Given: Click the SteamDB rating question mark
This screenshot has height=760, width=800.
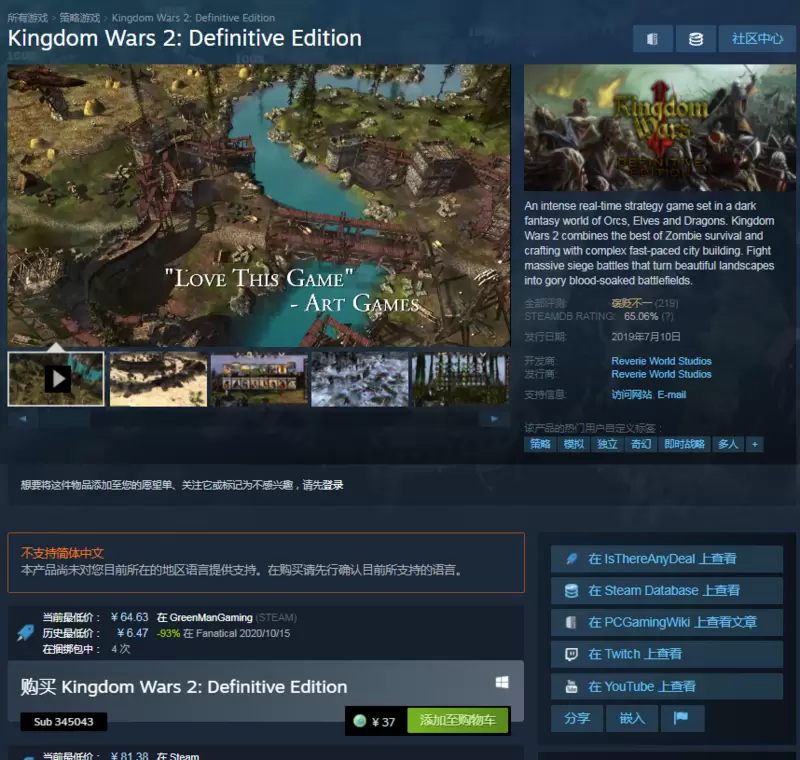Looking at the screenshot, I should tap(667, 317).
